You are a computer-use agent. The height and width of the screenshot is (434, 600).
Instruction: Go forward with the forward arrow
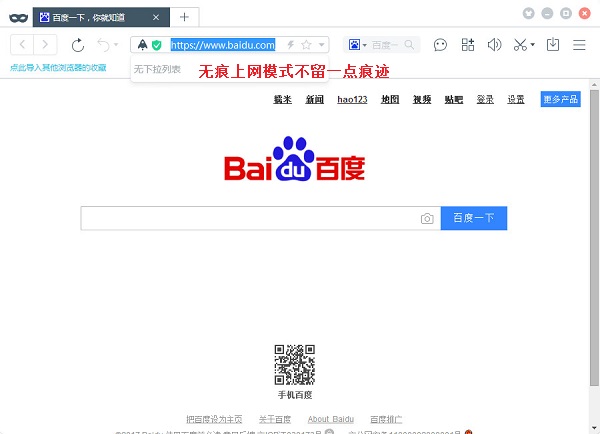coord(45,45)
